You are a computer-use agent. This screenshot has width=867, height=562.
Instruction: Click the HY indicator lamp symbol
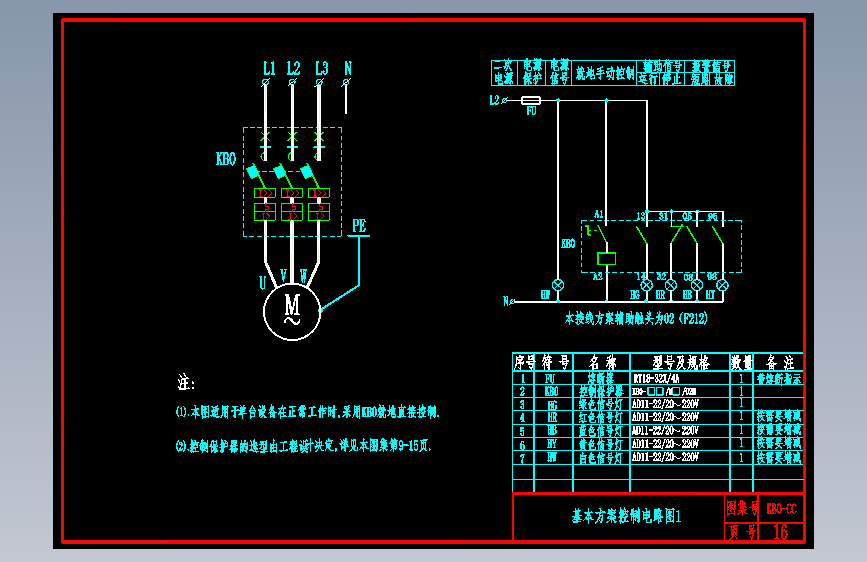[723, 285]
